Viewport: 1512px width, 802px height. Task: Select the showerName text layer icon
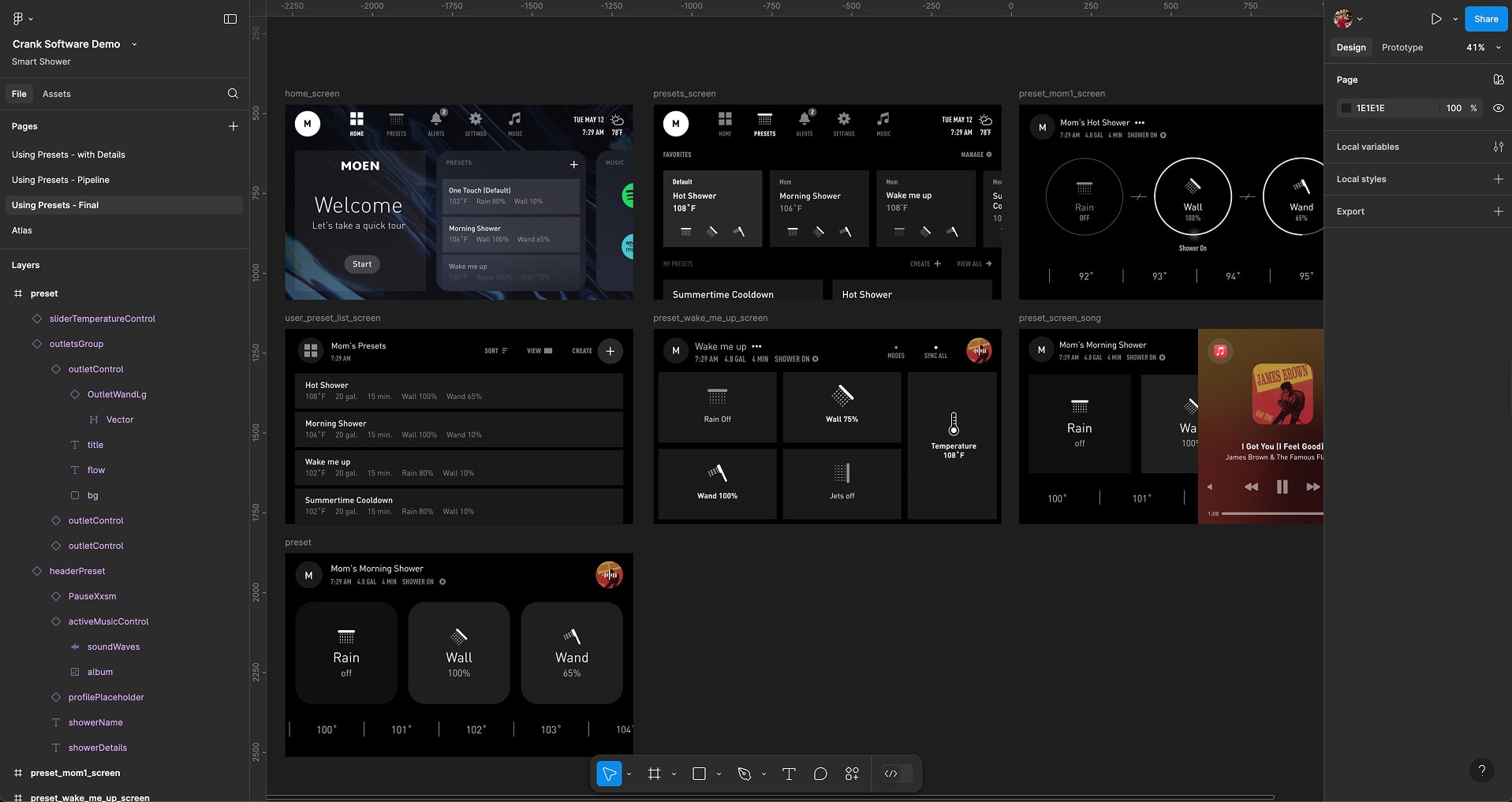(x=56, y=722)
